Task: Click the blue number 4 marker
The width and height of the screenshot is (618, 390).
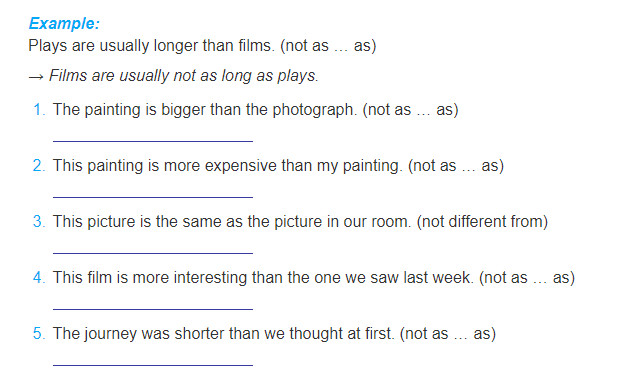Action: [39, 277]
